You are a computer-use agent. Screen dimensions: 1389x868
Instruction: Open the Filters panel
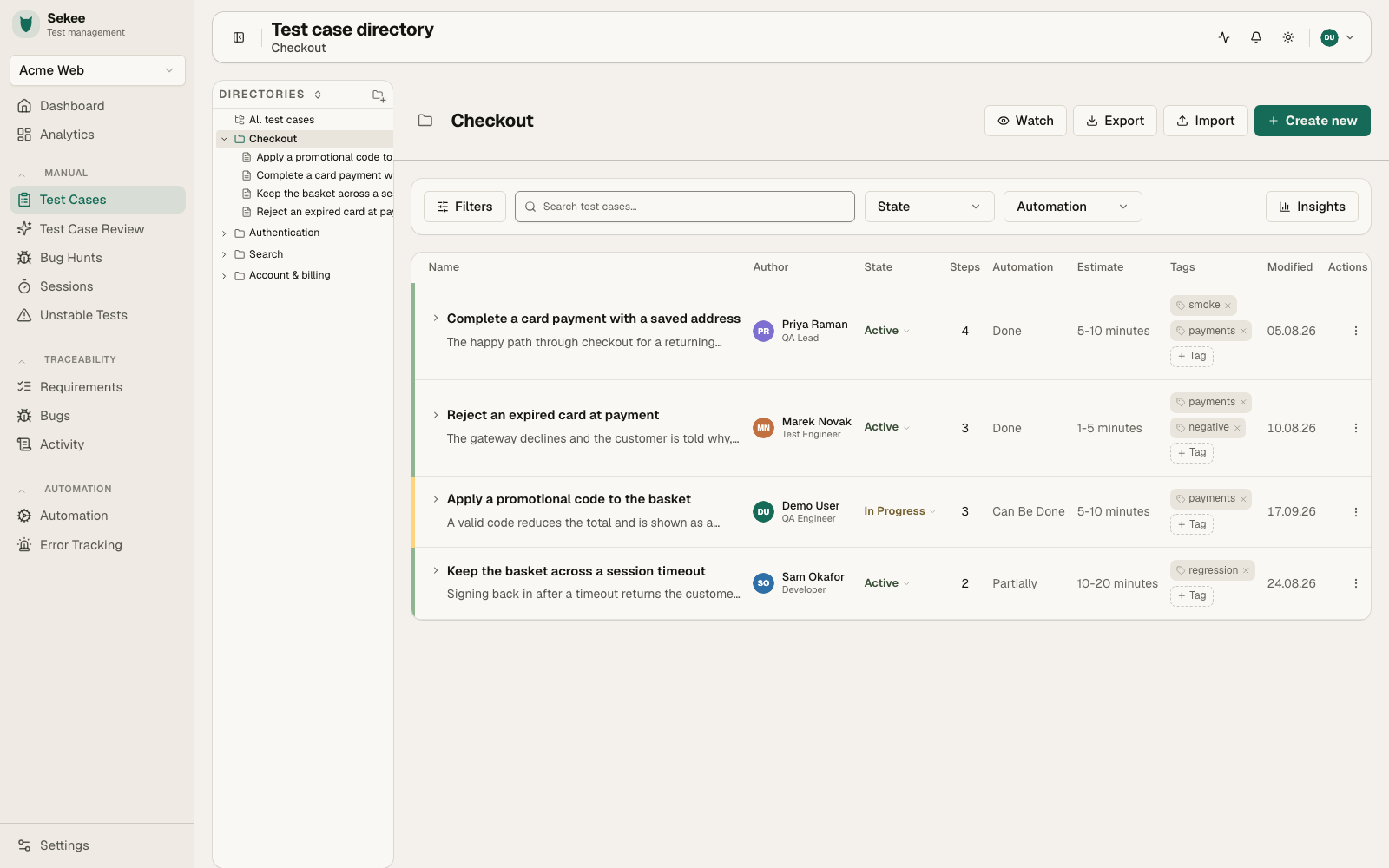click(x=464, y=207)
